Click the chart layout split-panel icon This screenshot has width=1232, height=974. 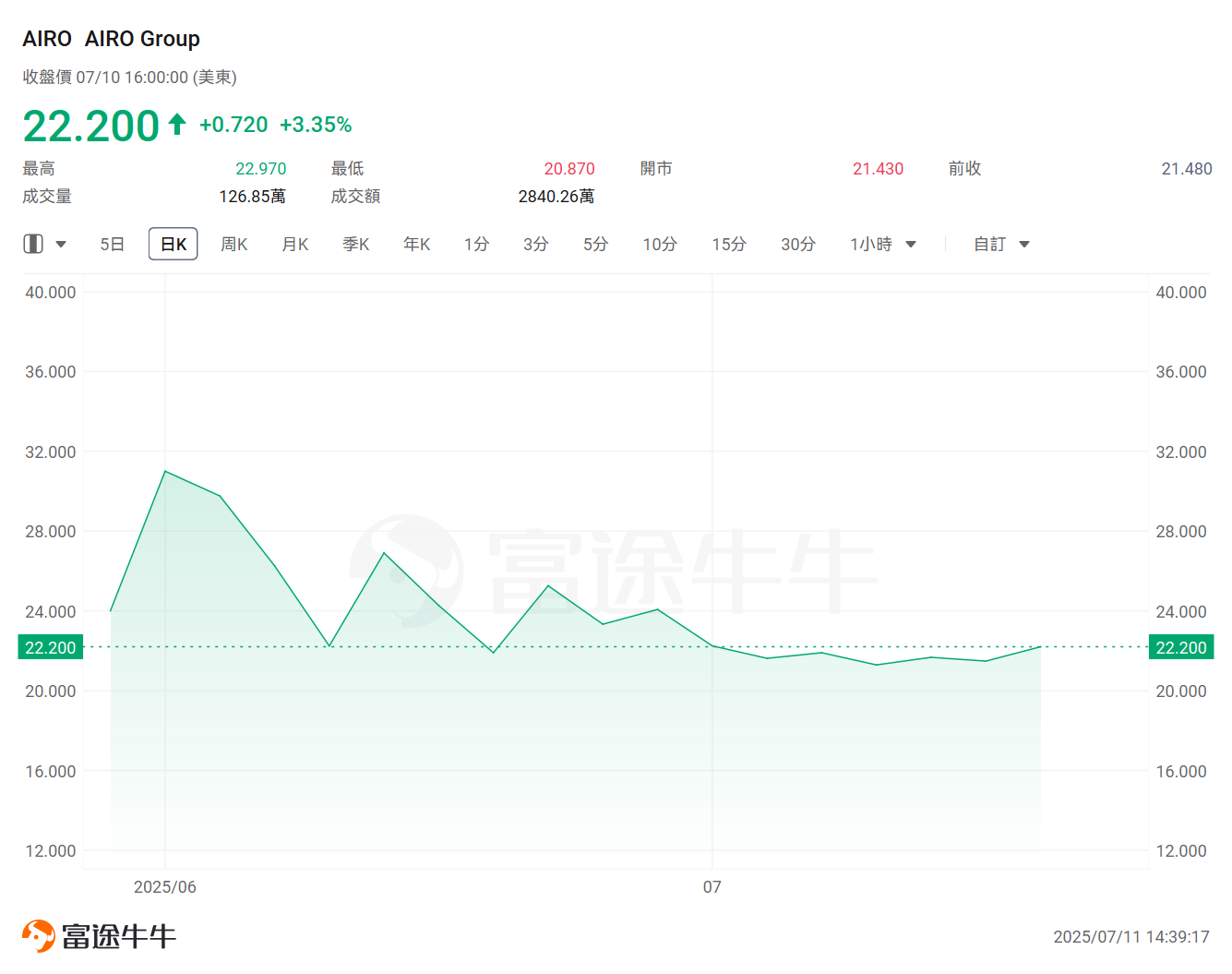tap(33, 244)
